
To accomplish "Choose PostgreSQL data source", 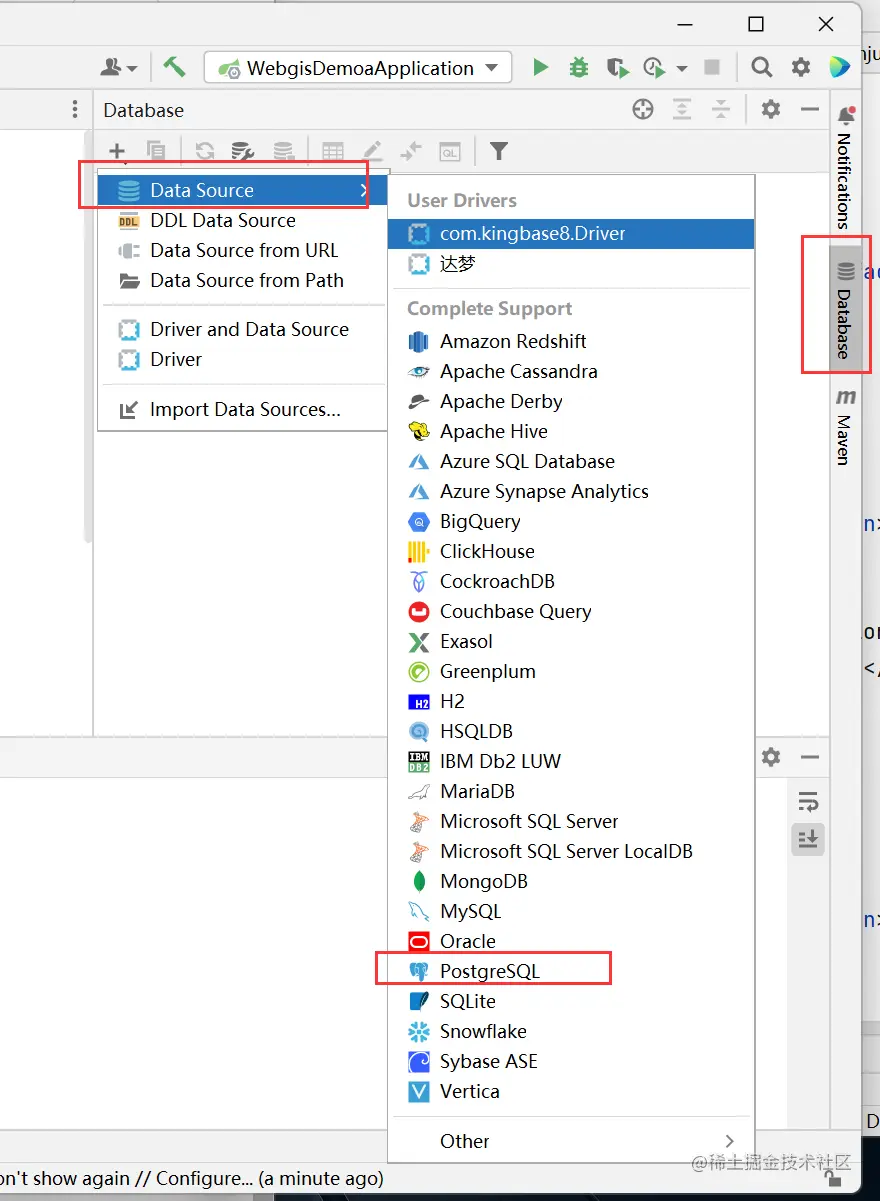I will (571, 971).
